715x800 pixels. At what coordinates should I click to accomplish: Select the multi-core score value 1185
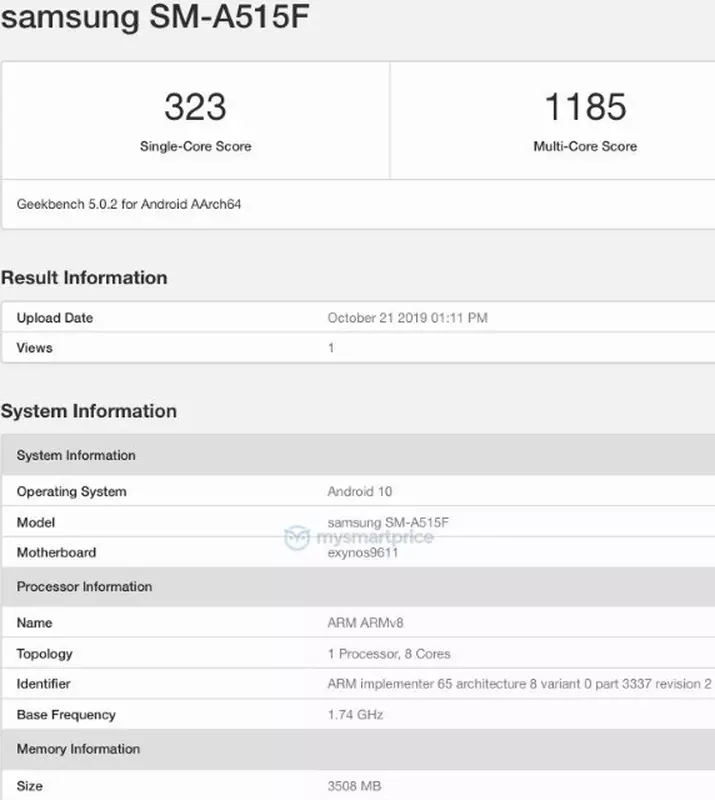[585, 107]
